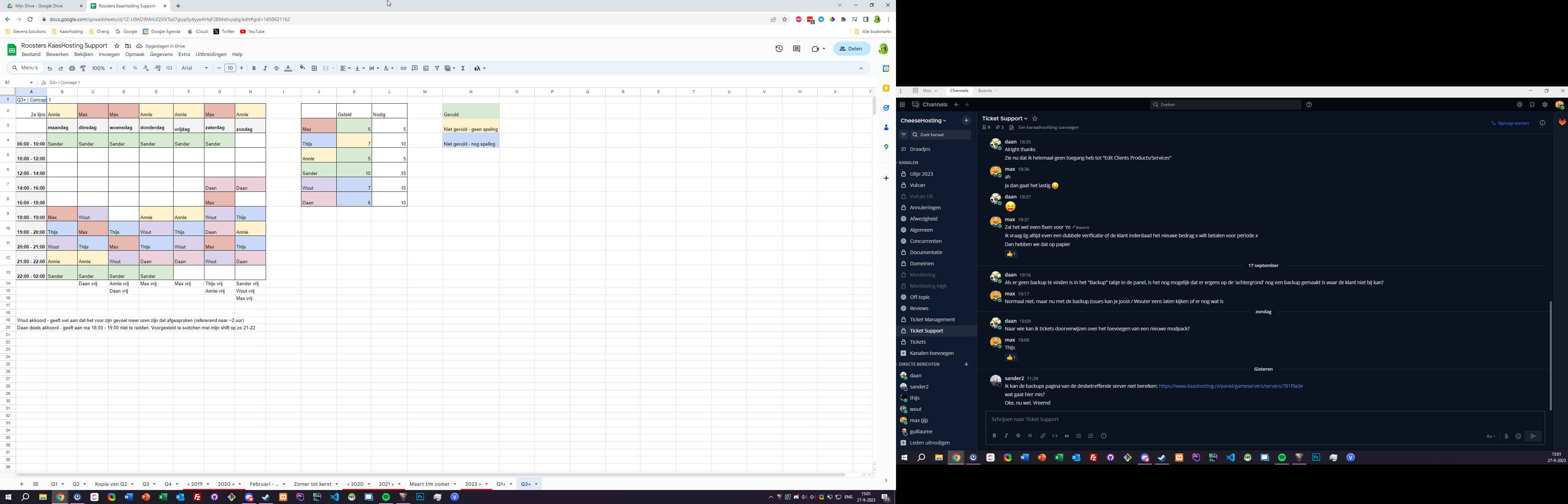Open the kaashosting.nl panel link
Screen dimensions: 1568x504
pyautogui.click(x=1230, y=386)
